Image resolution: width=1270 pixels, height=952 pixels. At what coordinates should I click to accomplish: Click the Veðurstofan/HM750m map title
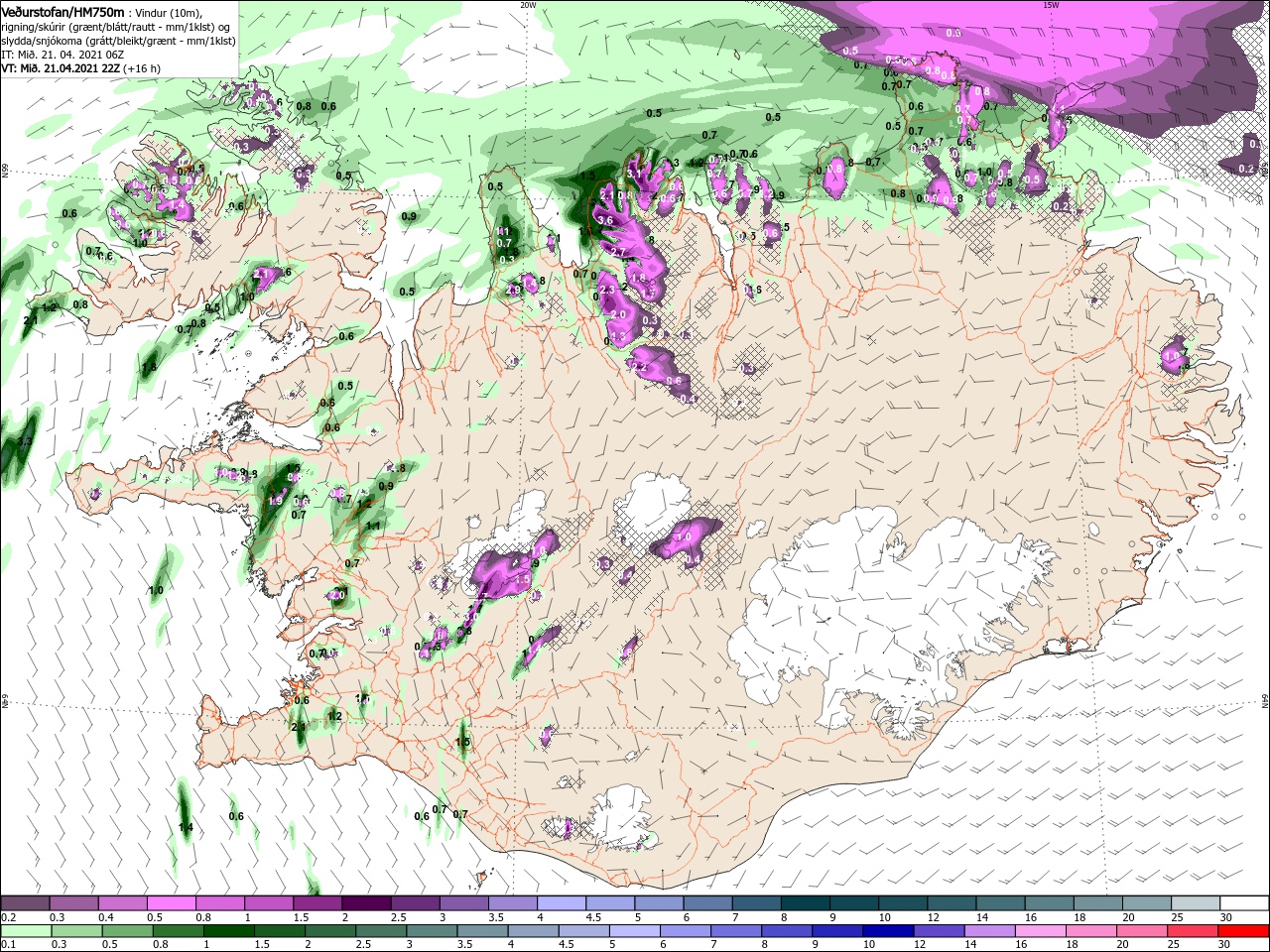pos(63,11)
